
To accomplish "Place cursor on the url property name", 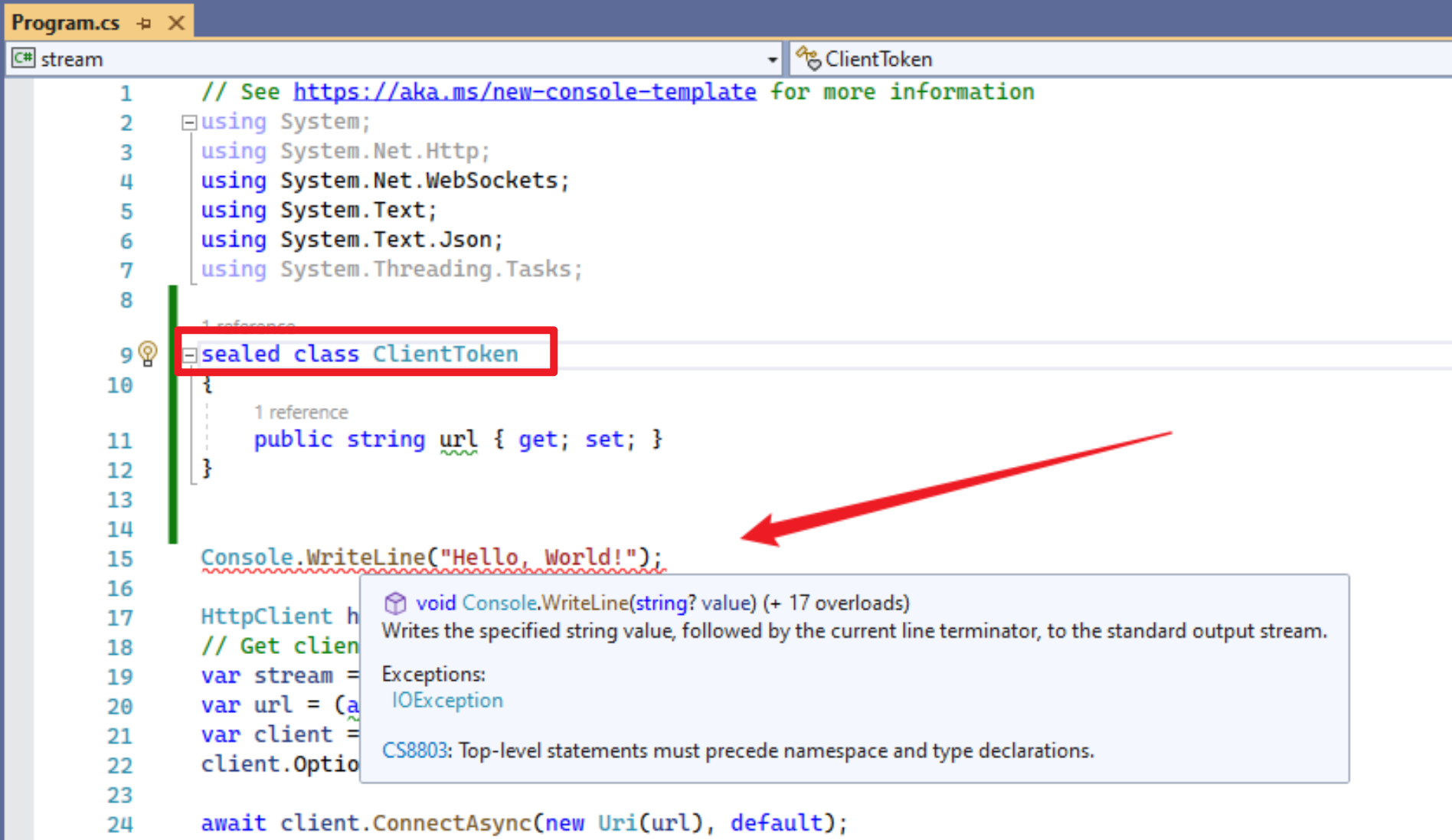I will (x=458, y=440).
